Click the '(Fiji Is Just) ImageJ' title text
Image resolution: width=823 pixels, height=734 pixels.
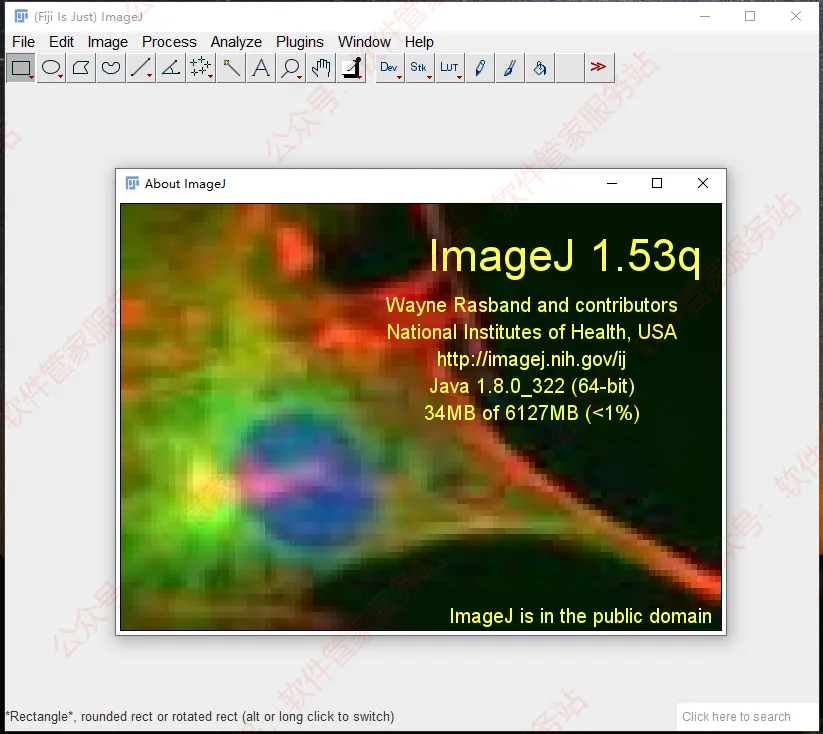(88, 17)
